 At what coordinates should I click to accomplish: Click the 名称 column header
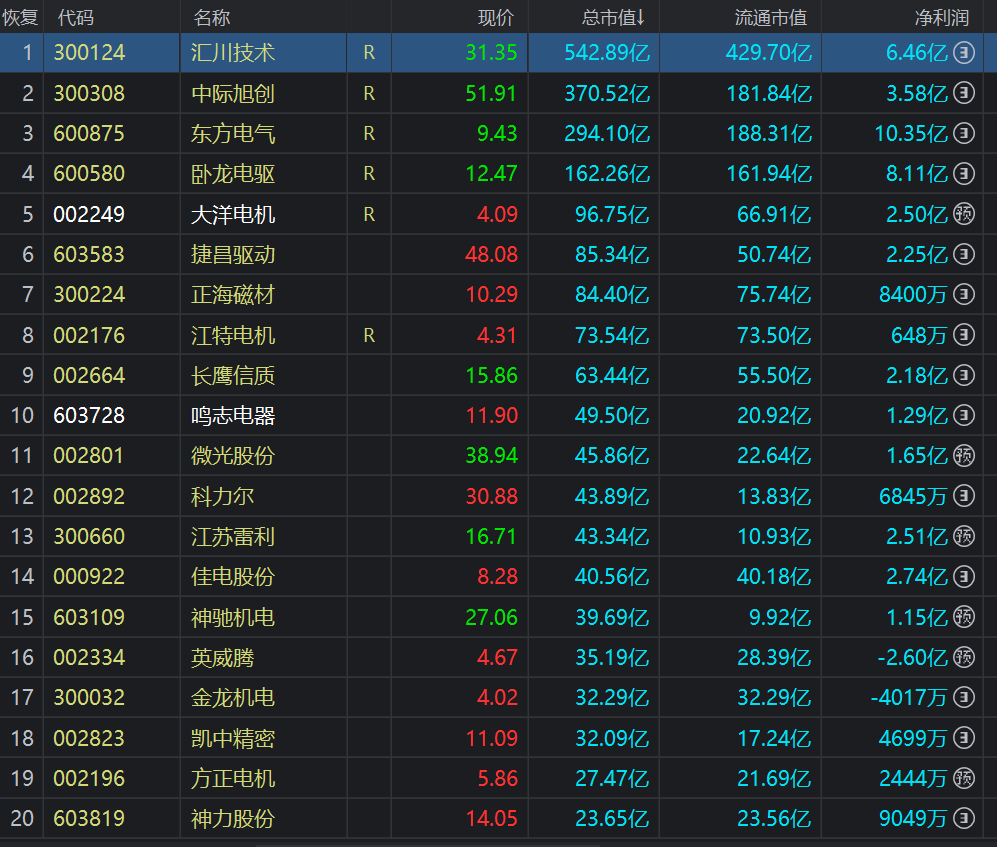point(208,15)
